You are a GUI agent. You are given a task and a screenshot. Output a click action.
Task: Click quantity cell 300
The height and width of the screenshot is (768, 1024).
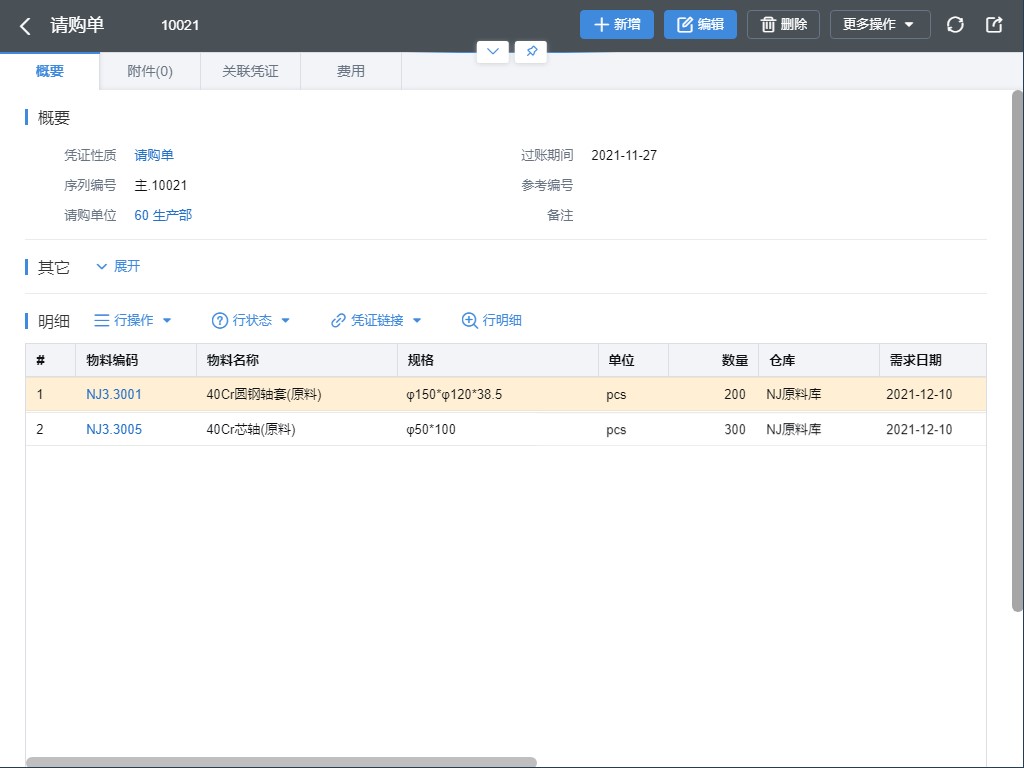tap(735, 430)
